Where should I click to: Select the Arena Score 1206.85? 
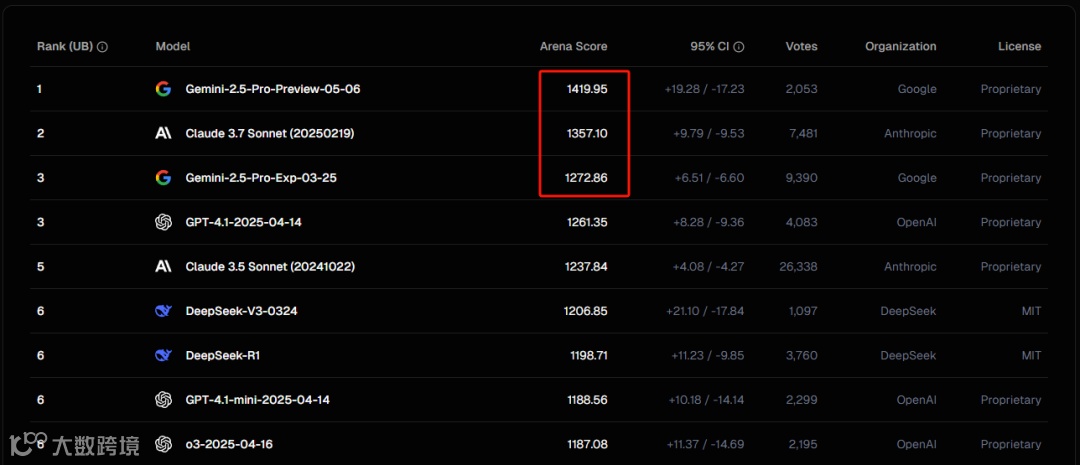pos(586,311)
